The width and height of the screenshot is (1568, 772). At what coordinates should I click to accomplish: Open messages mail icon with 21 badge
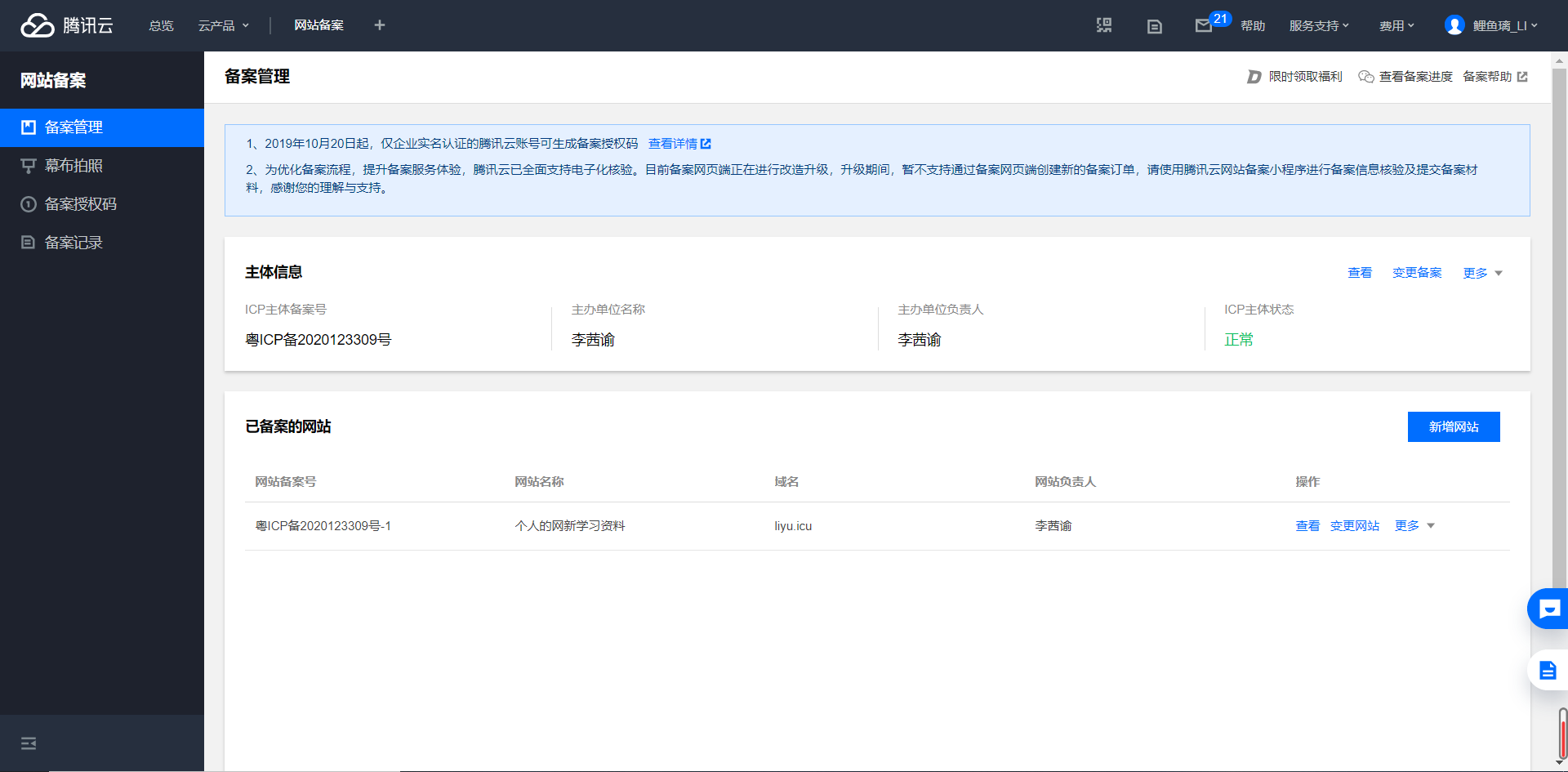pos(1204,26)
